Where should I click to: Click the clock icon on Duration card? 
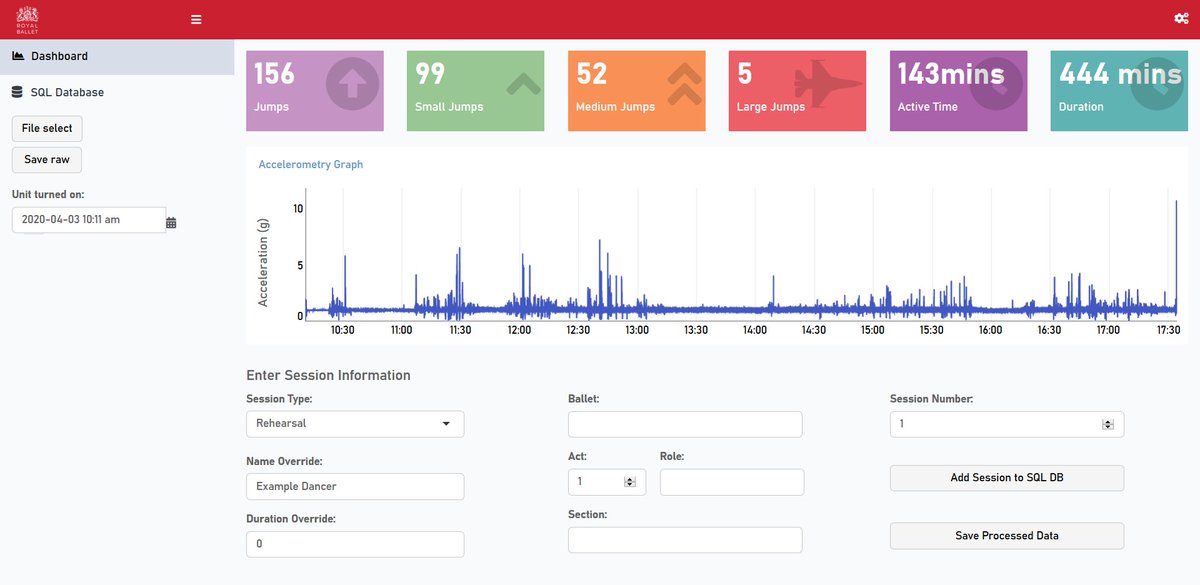pos(1158,84)
